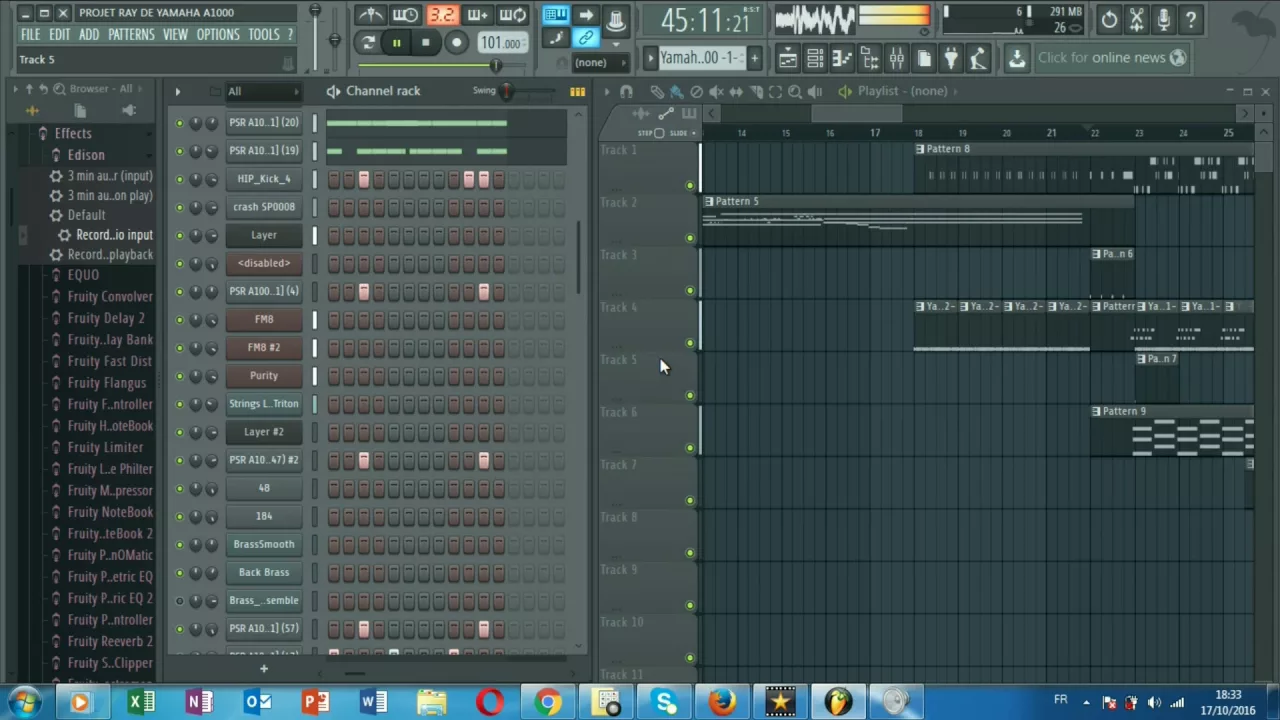
Task: Select the crash SP0008 channel button
Action: point(264,207)
